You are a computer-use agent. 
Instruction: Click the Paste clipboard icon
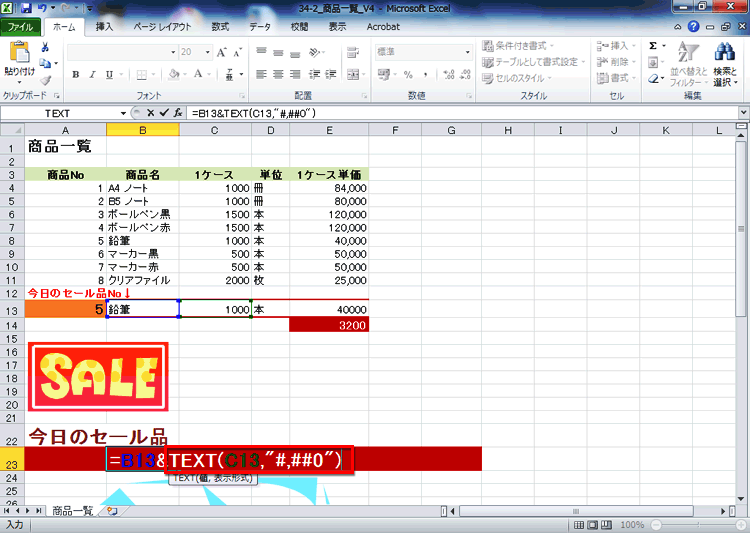click(x=19, y=52)
